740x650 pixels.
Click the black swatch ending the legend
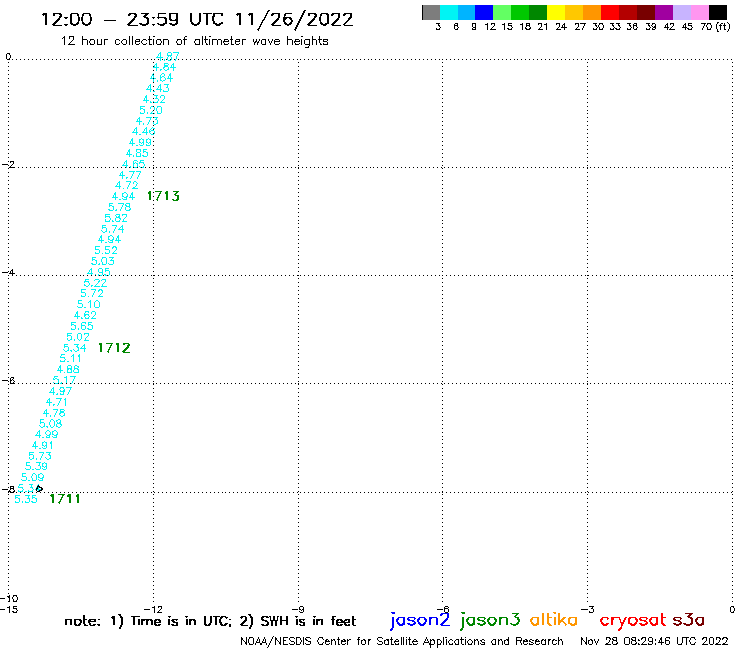(x=718, y=12)
